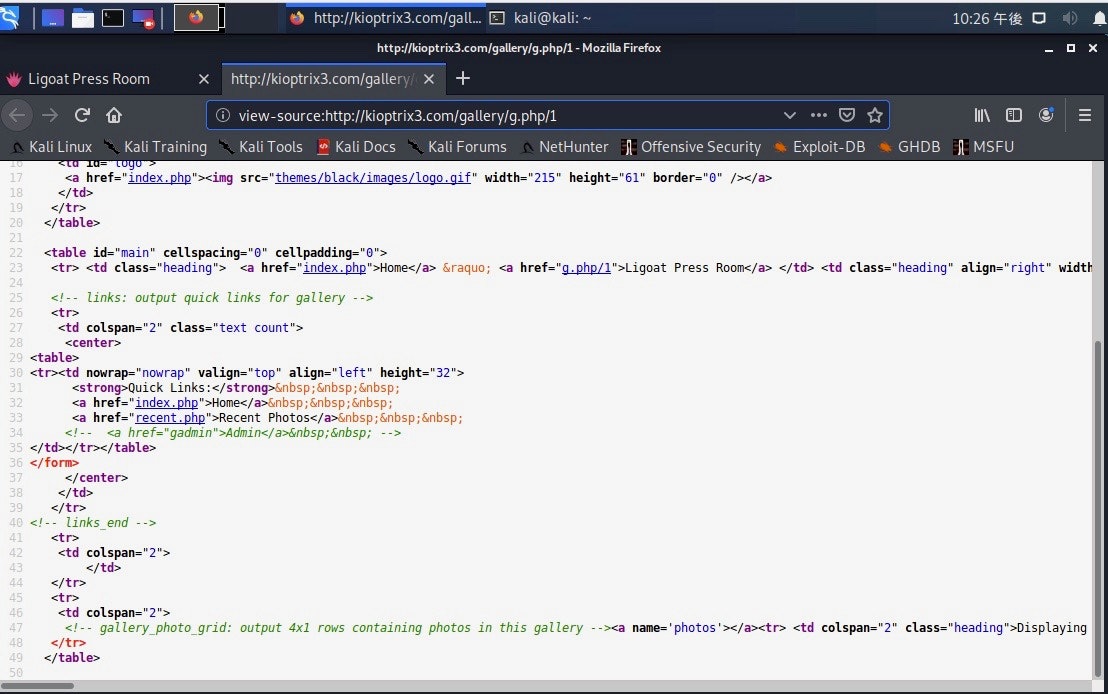Reload the current page
Viewport: 1108px width, 694px height.
(82, 115)
